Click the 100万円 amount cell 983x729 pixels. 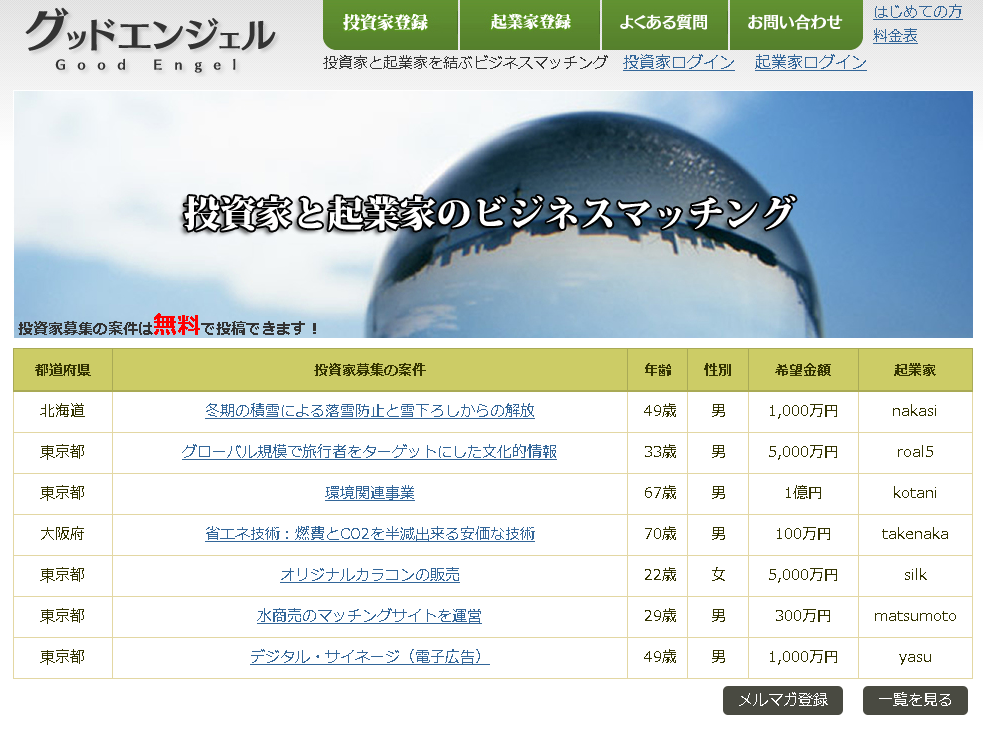coord(803,533)
